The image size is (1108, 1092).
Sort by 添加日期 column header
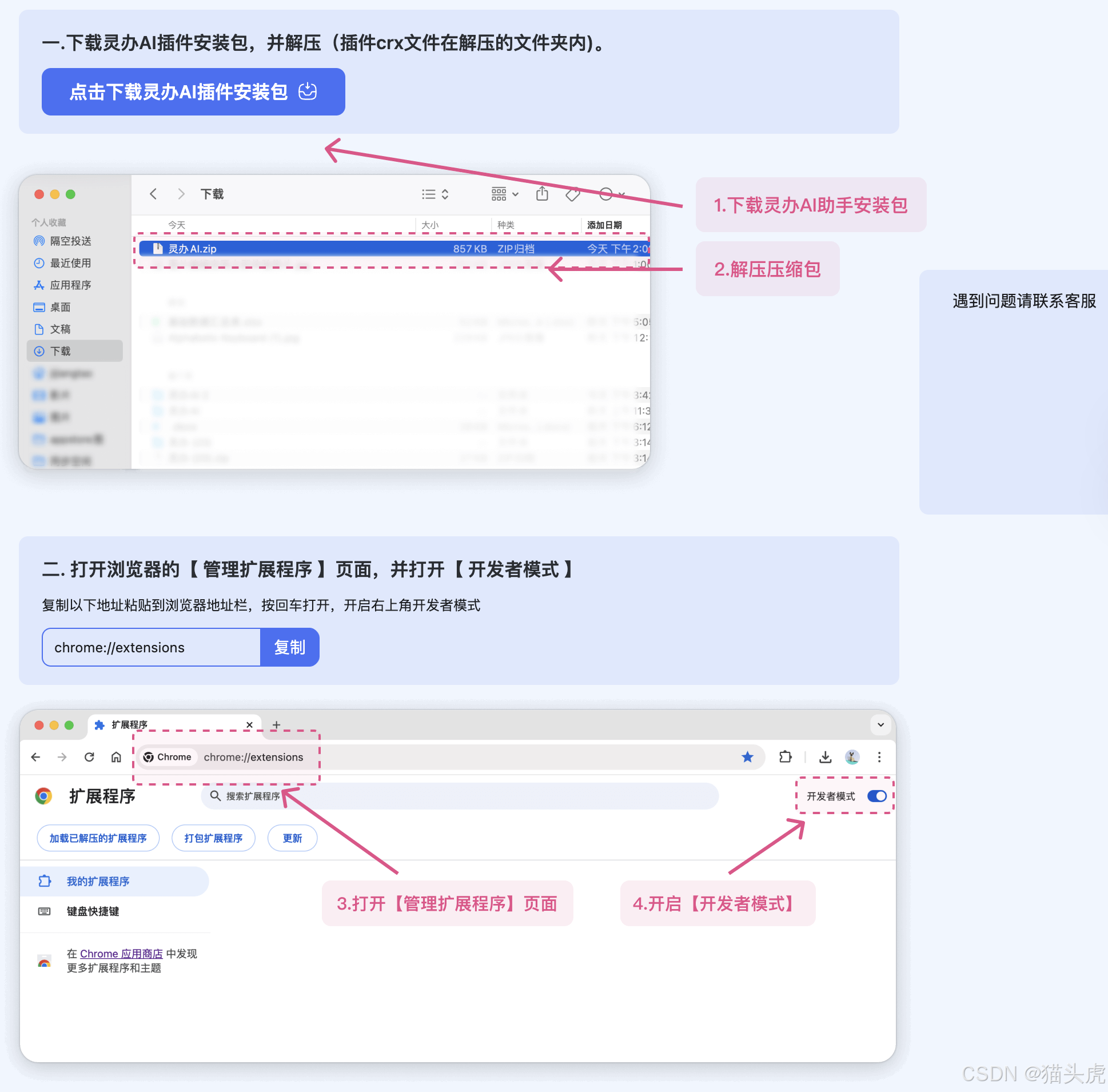pos(604,225)
